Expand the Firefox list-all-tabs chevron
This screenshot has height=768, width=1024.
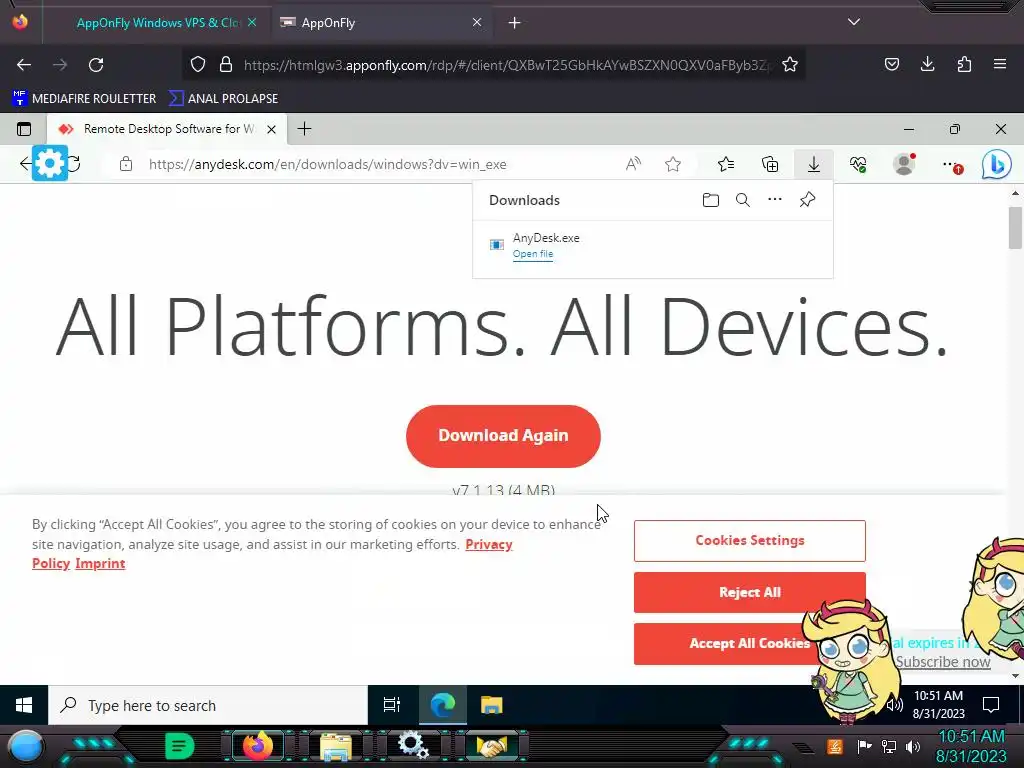pos(854,22)
